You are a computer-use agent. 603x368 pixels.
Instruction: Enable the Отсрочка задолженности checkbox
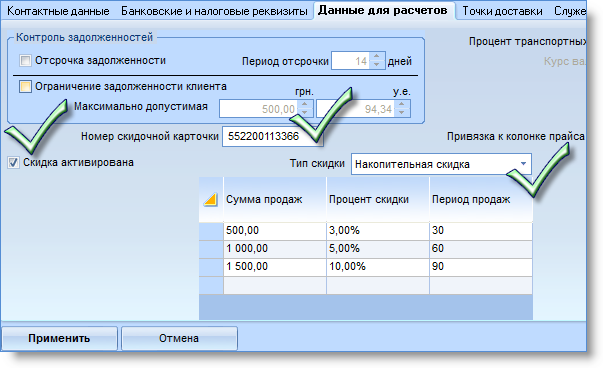tap(25, 61)
